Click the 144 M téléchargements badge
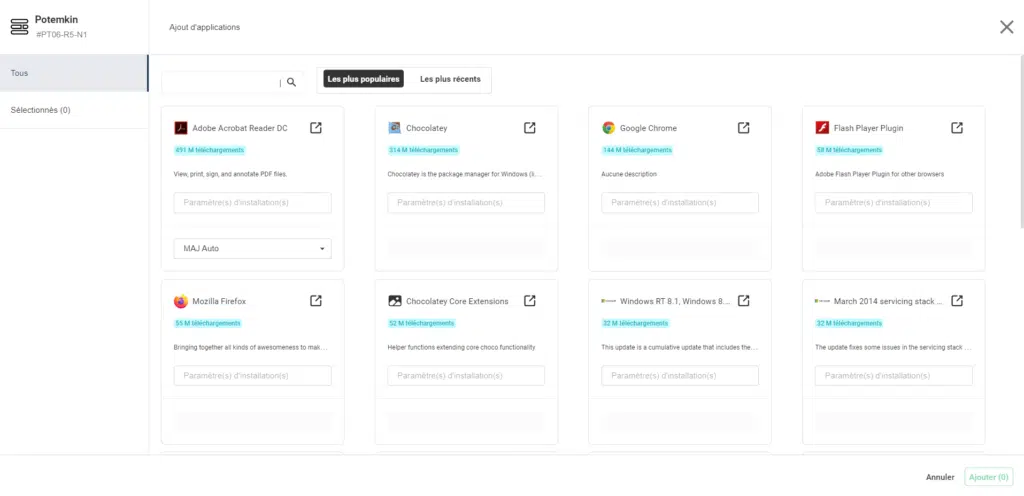The image size is (1024, 496). pyautogui.click(x=637, y=150)
